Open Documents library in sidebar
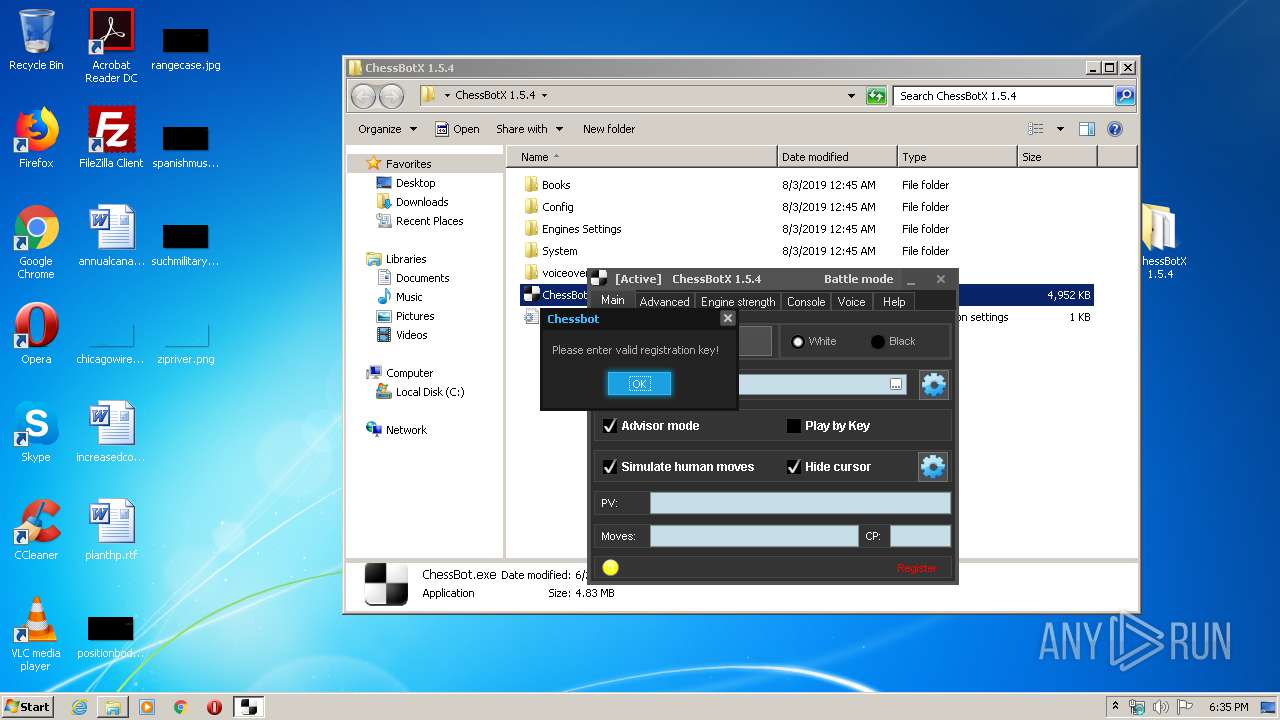The height and width of the screenshot is (720, 1280). click(x=422, y=278)
